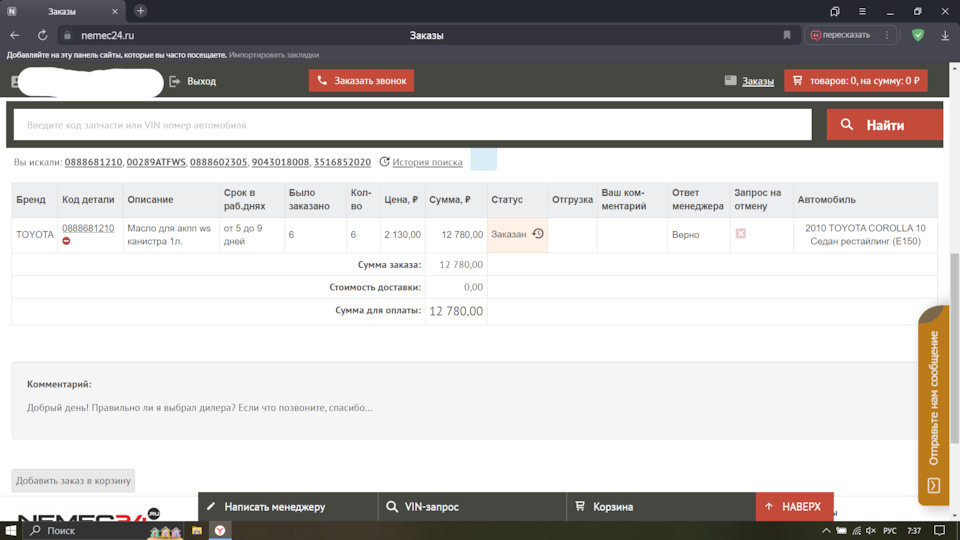960x540 pixels.
Task: Open File Explorer from the taskbar
Action: (197, 530)
